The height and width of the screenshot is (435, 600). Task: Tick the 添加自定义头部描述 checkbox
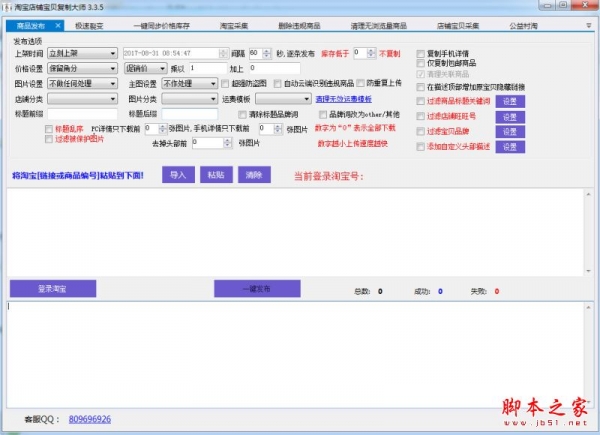[x=421, y=147]
